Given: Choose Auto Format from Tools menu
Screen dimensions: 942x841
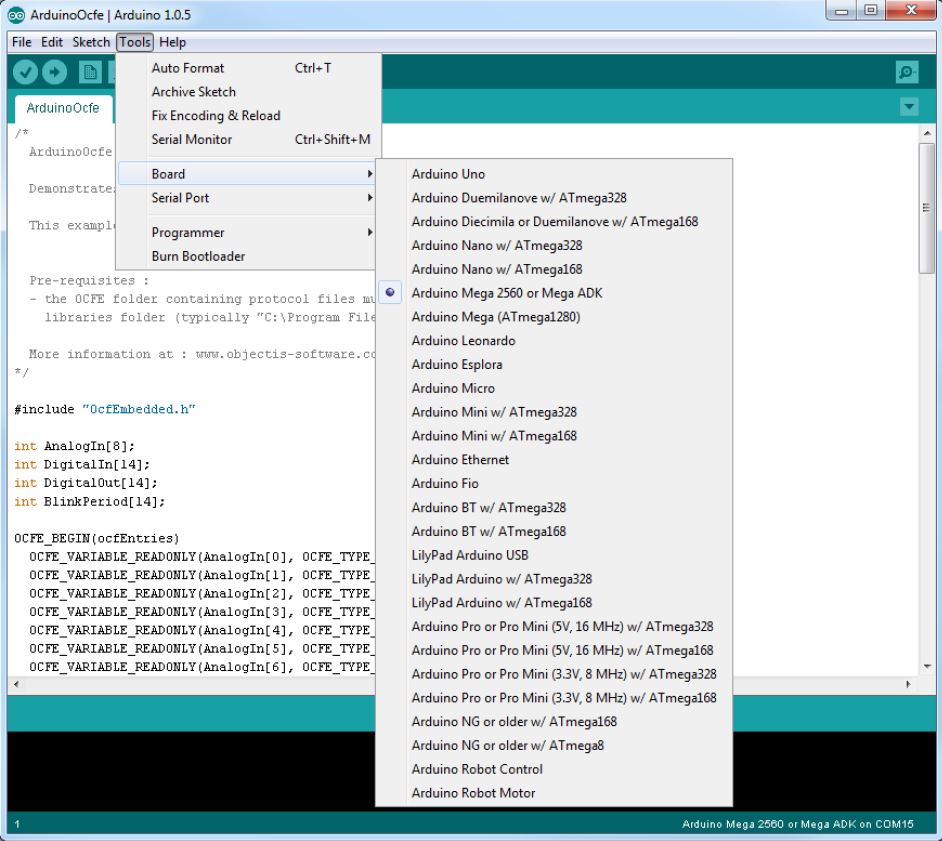Looking at the screenshot, I should pos(246,68).
